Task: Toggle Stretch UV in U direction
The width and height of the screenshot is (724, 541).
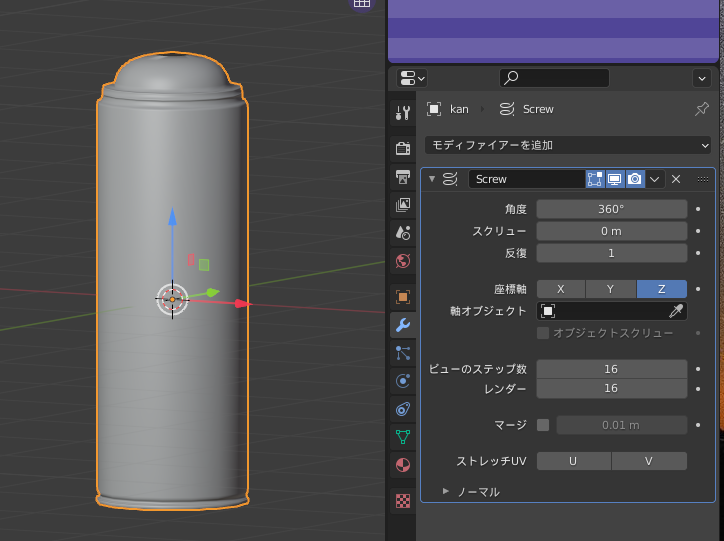Action: point(573,461)
